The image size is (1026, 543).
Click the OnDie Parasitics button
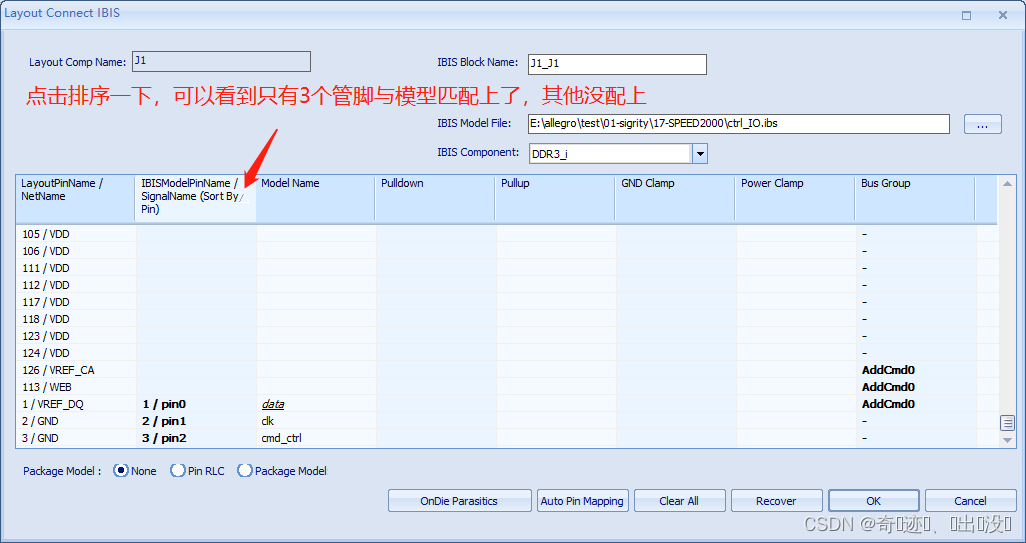point(459,501)
